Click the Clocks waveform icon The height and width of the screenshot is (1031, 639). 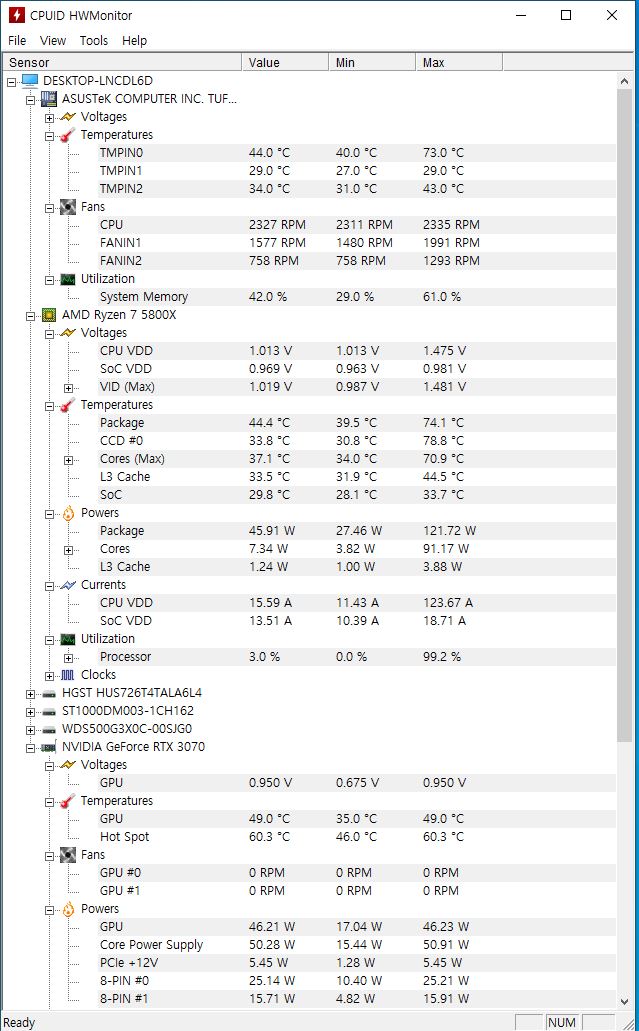pos(68,675)
